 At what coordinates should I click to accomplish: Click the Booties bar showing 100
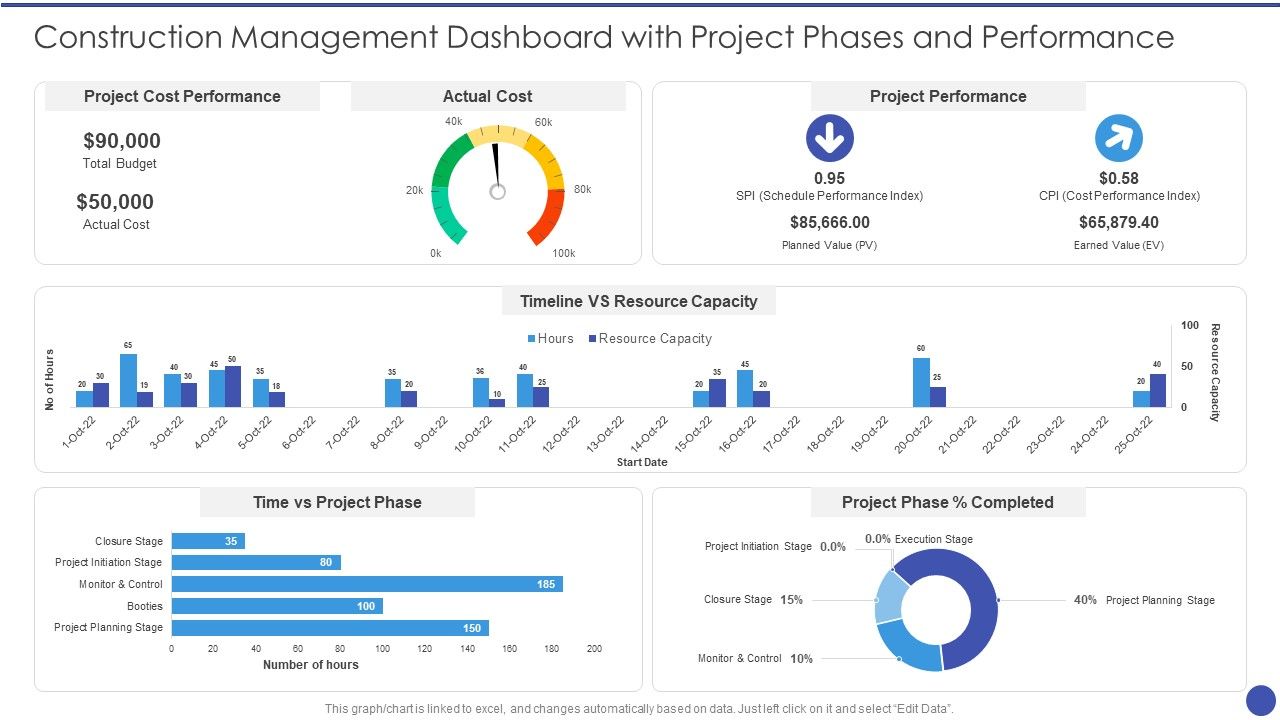pos(277,606)
